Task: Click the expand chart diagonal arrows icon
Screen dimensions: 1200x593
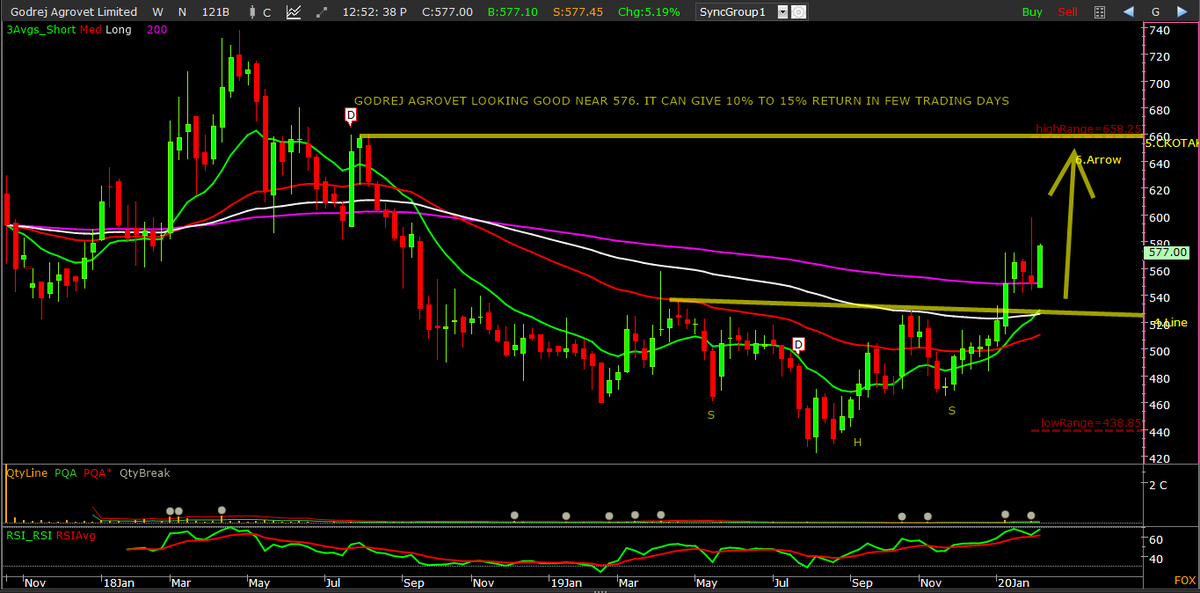Action: click(322, 12)
